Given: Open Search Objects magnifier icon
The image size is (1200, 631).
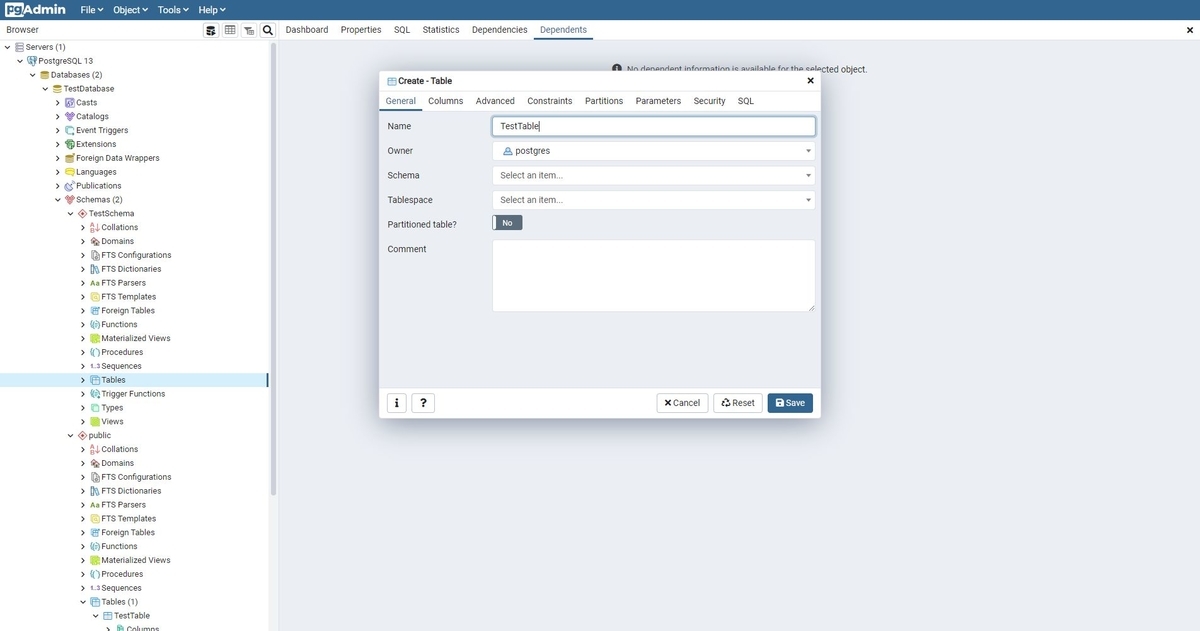Looking at the screenshot, I should click(268, 30).
